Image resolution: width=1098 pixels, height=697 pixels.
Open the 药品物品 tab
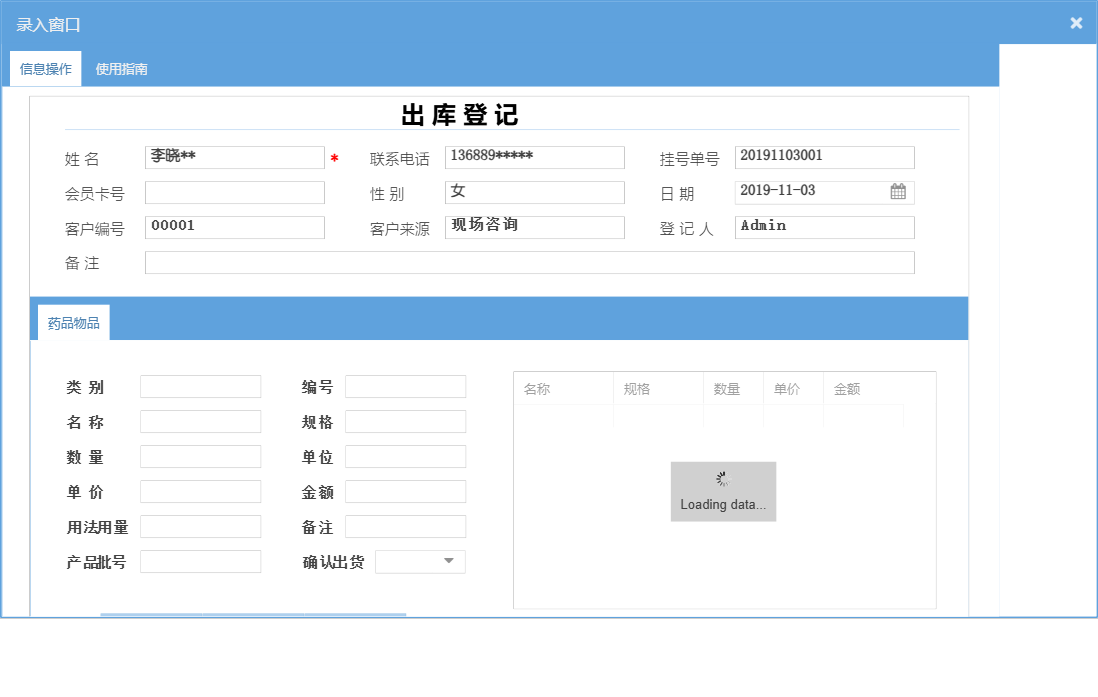pyautogui.click(x=71, y=323)
